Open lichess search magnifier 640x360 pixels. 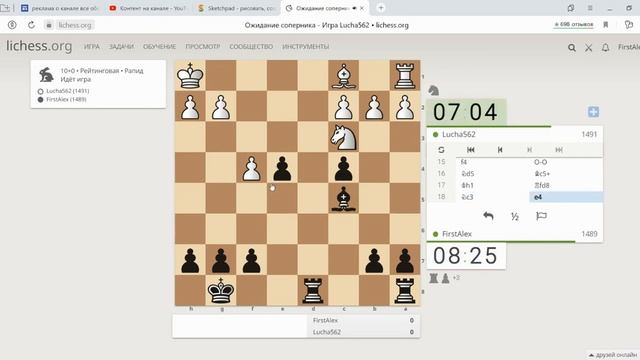click(x=572, y=48)
